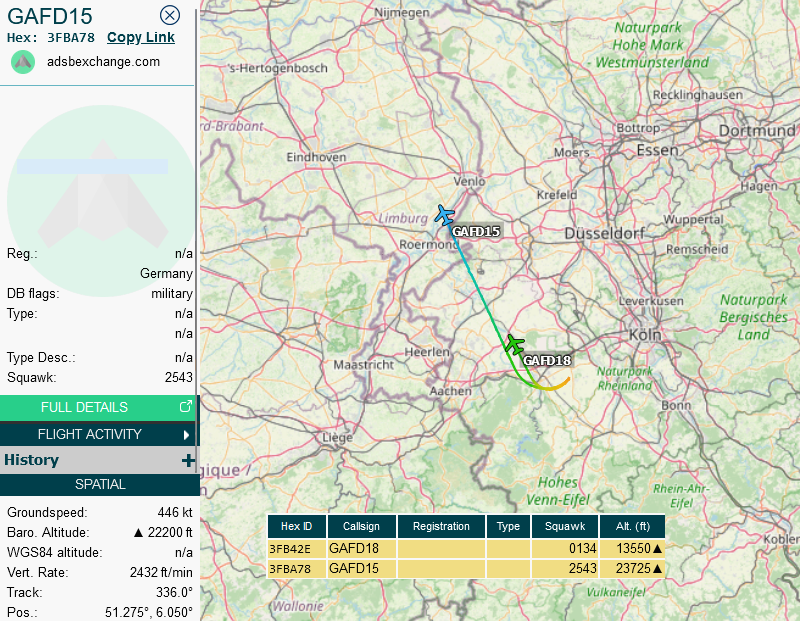Click the GAFD15 callsign title

tap(50, 16)
